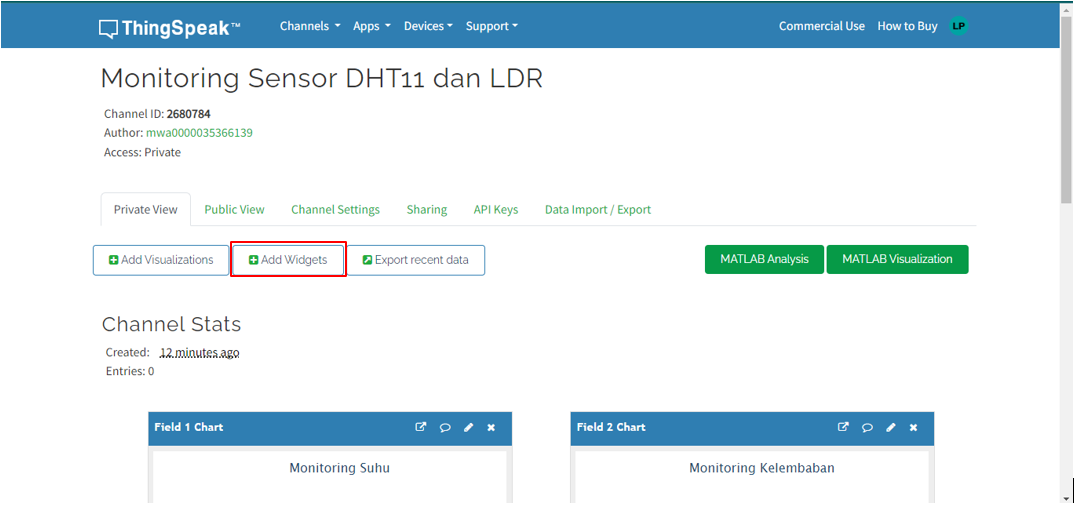Open the LP user avatar menu

click(x=958, y=26)
